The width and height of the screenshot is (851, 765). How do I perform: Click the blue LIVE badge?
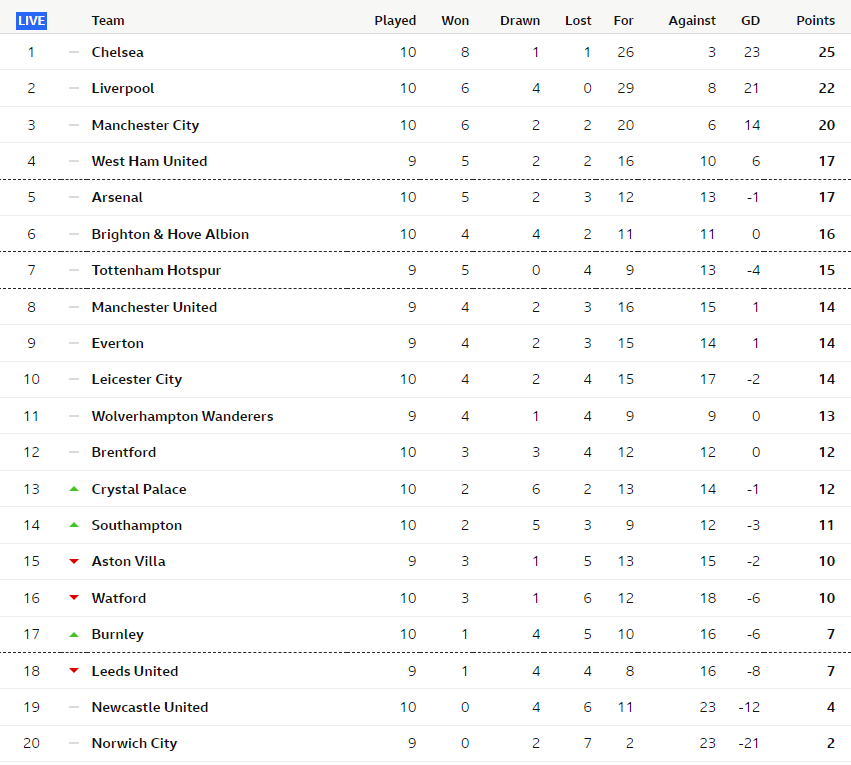(x=31, y=21)
